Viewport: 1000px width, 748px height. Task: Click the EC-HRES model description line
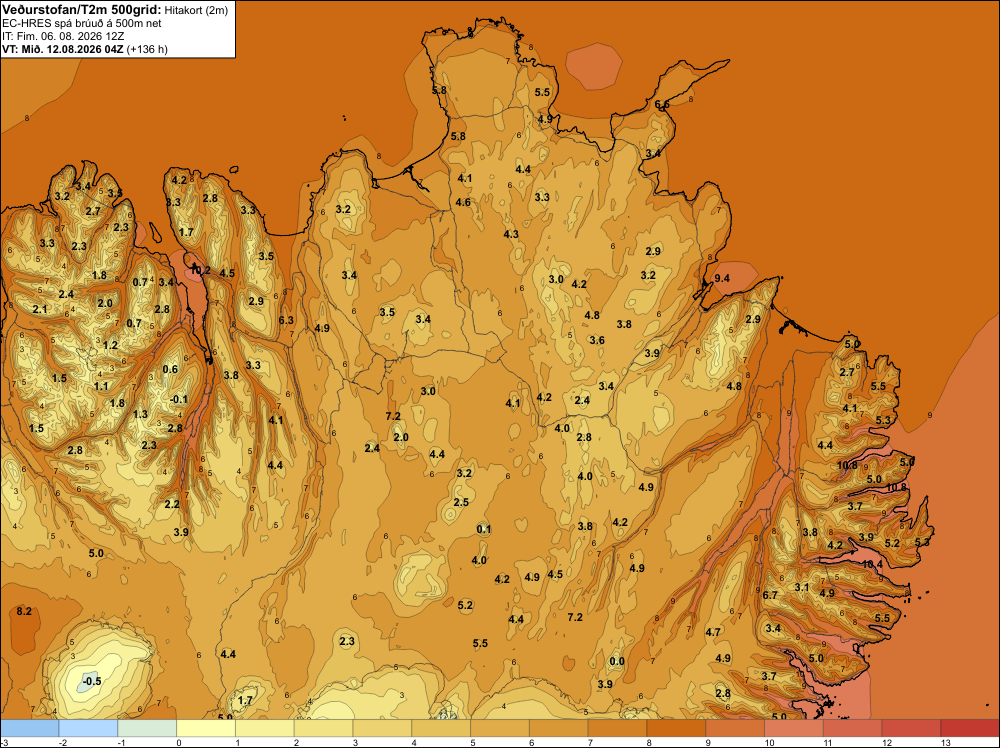click(82, 24)
